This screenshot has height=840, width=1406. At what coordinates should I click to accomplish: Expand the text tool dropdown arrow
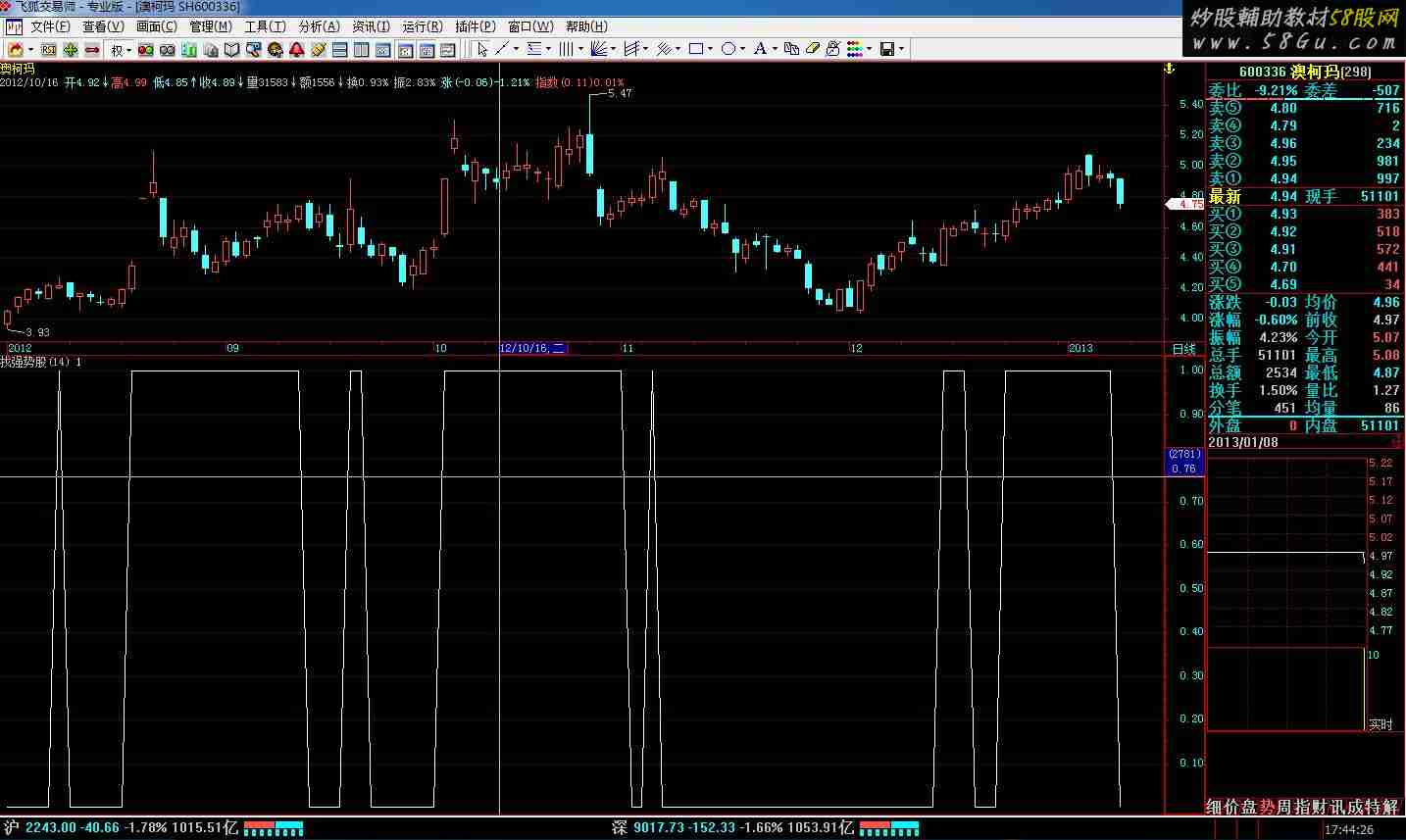tap(775, 49)
